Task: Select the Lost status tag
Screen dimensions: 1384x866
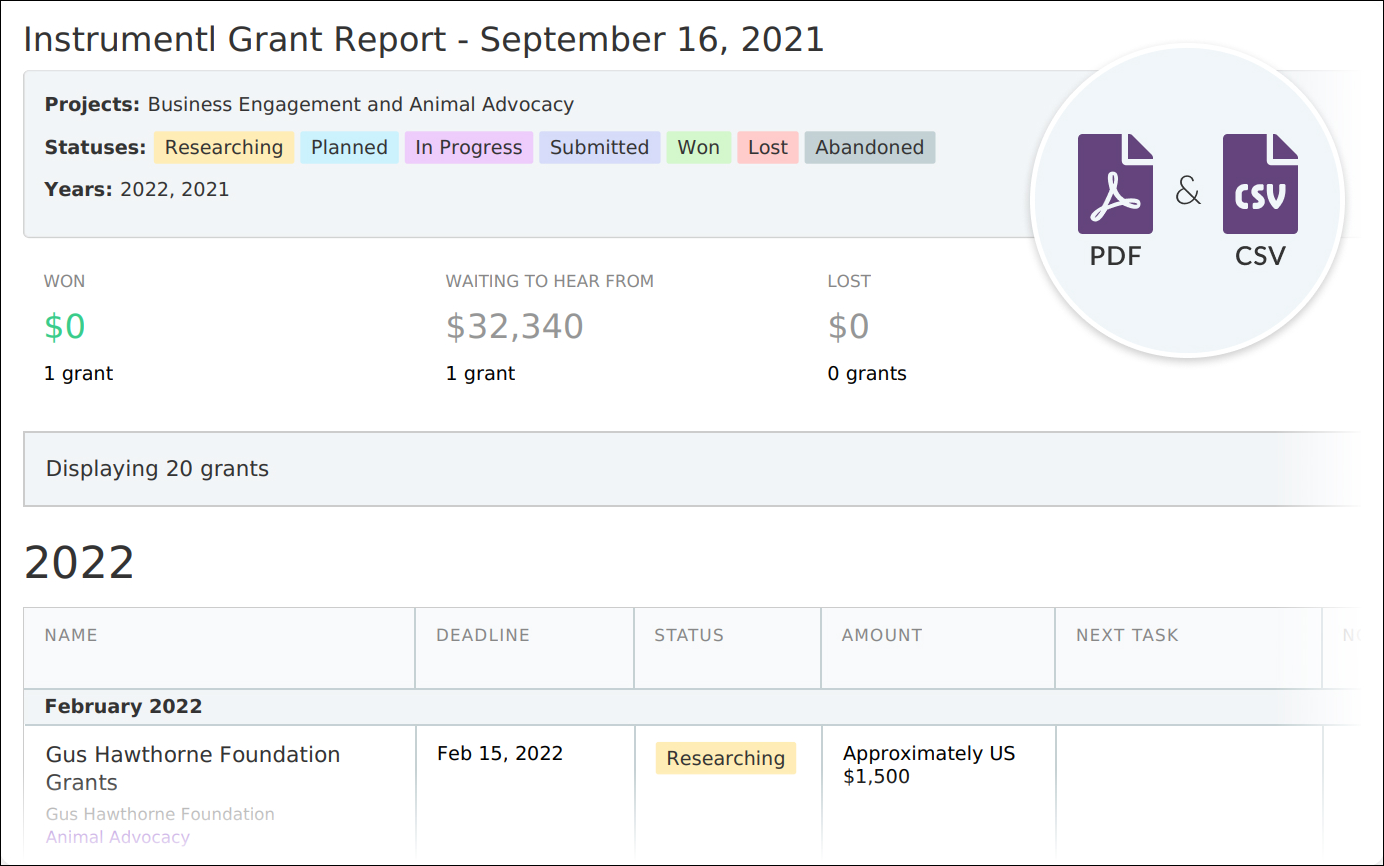Action: pos(768,148)
